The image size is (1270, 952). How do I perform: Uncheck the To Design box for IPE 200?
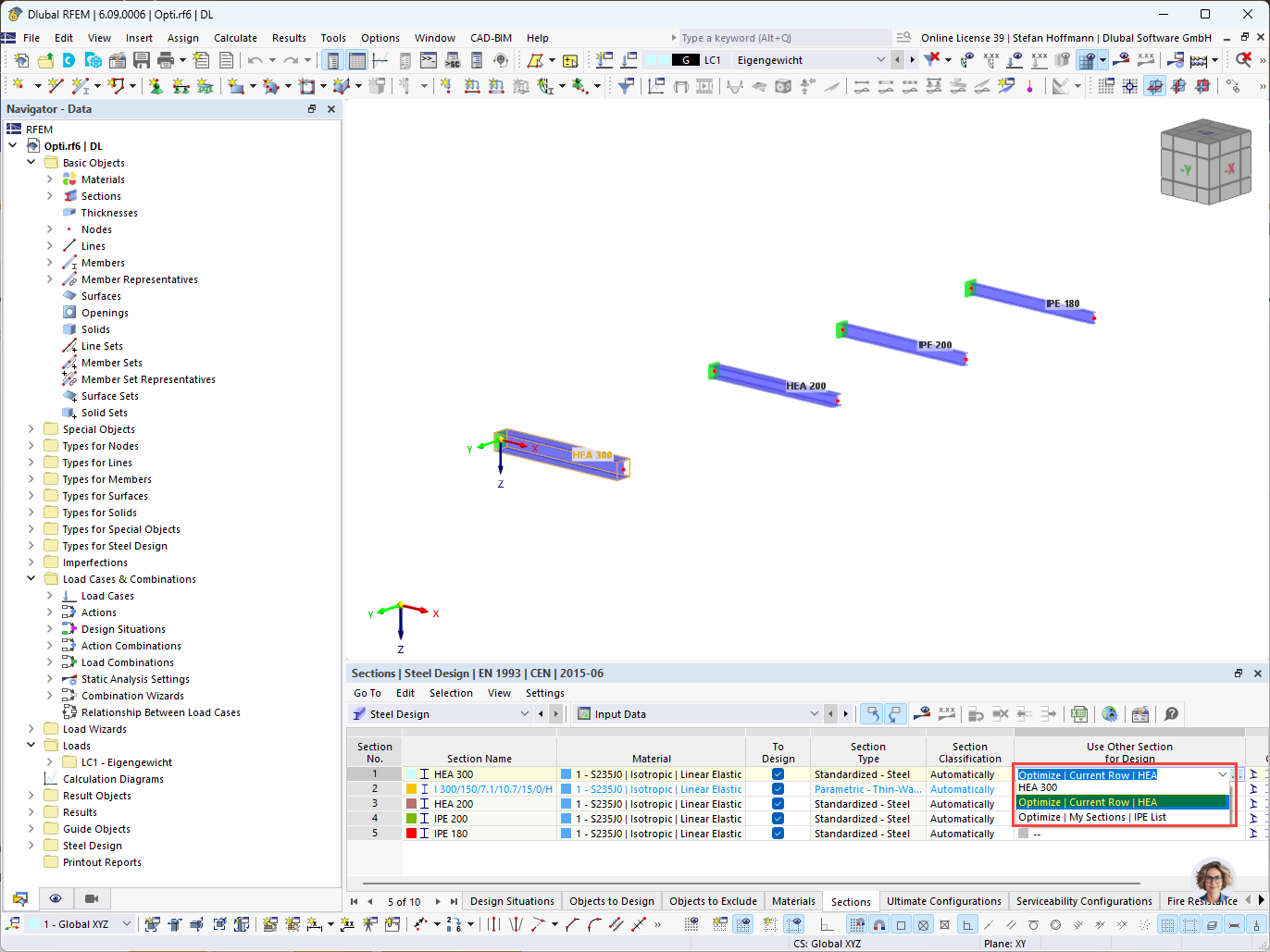(777, 818)
